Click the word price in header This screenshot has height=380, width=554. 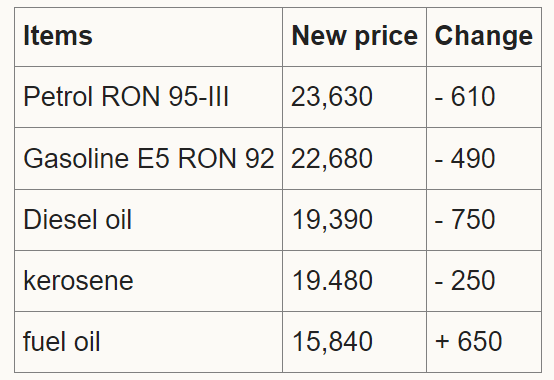386,37
